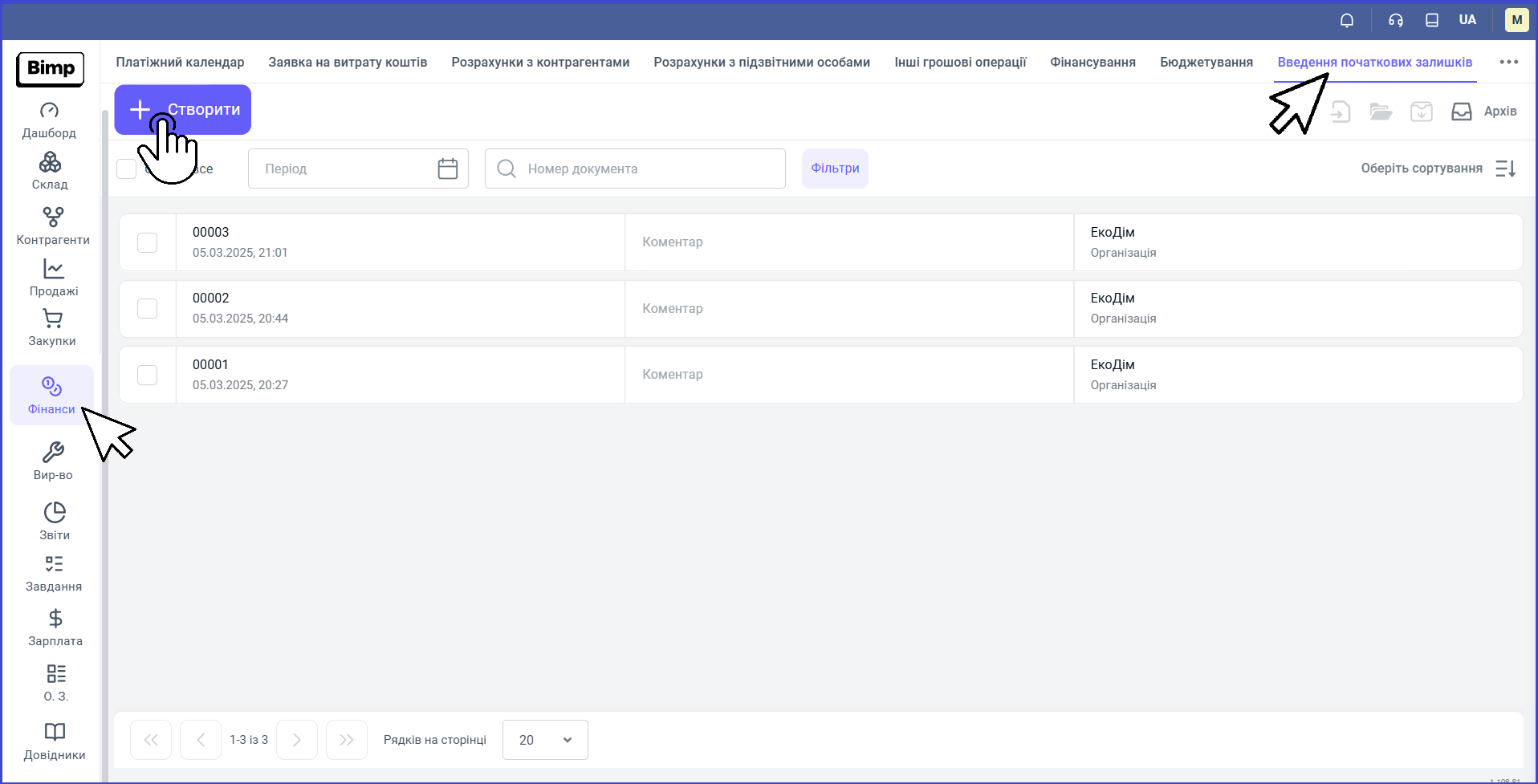
Task: Open the Довідники section
Action: [x=55, y=742]
